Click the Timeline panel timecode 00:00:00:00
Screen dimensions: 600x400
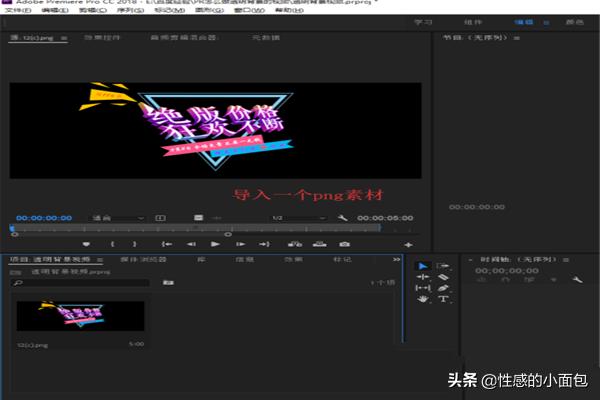[507, 271]
